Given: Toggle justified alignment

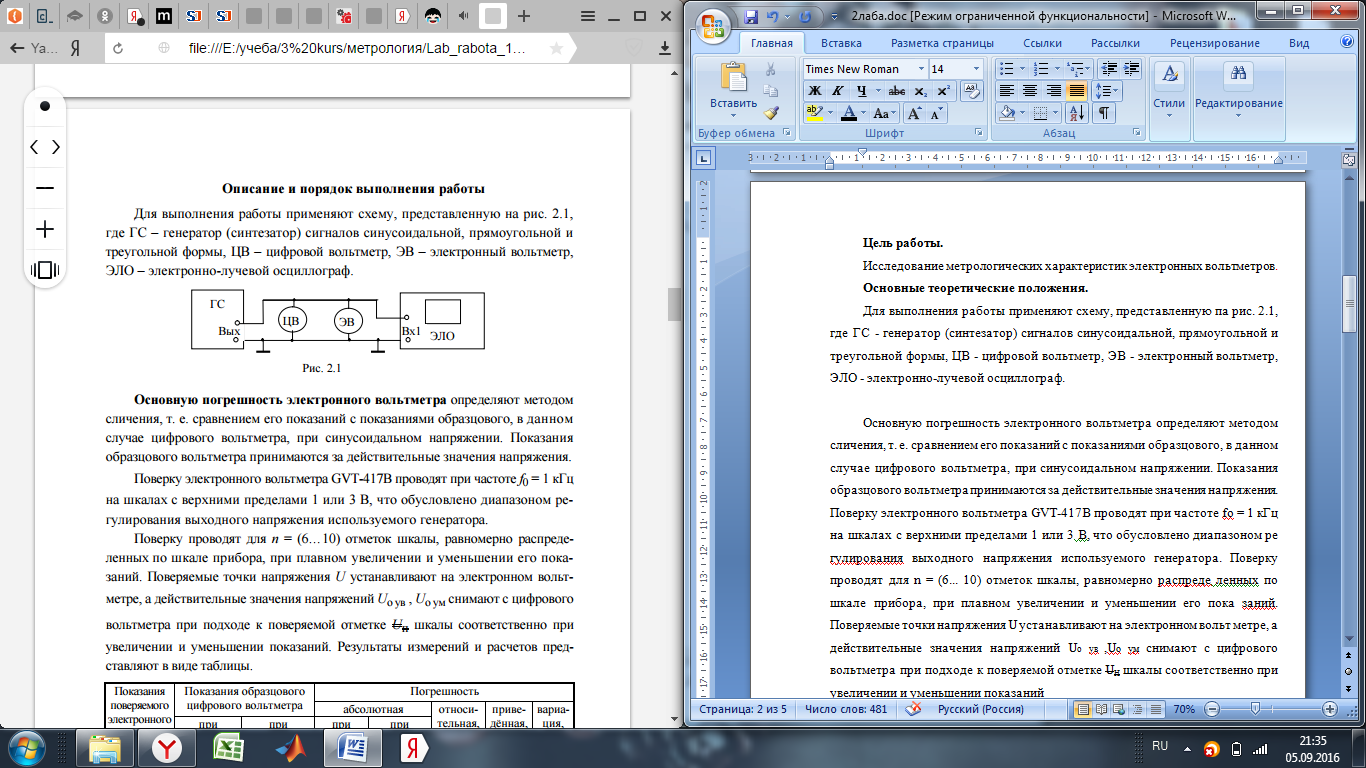Looking at the screenshot, I should point(1076,91).
